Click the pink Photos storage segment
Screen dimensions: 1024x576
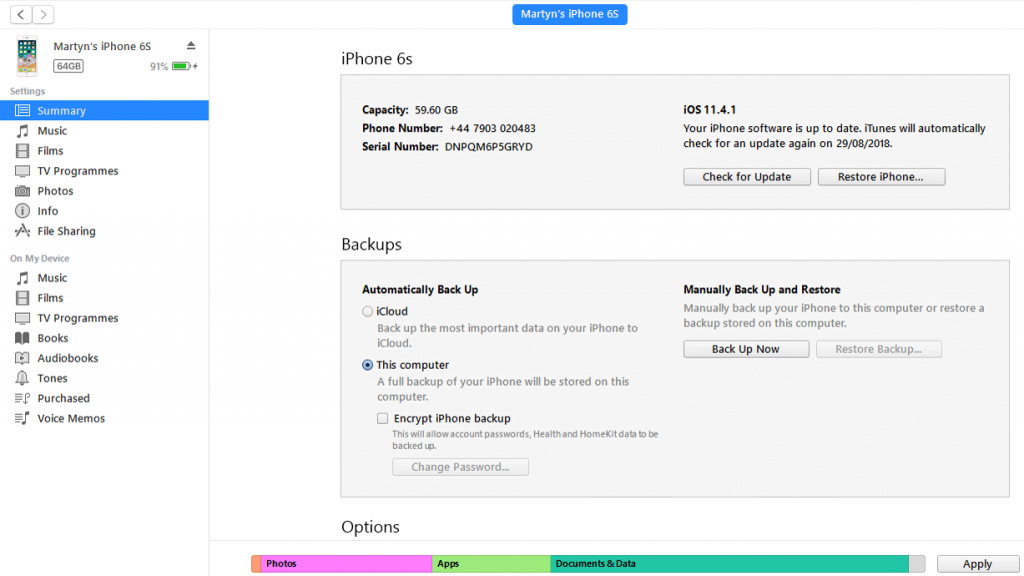pos(346,564)
